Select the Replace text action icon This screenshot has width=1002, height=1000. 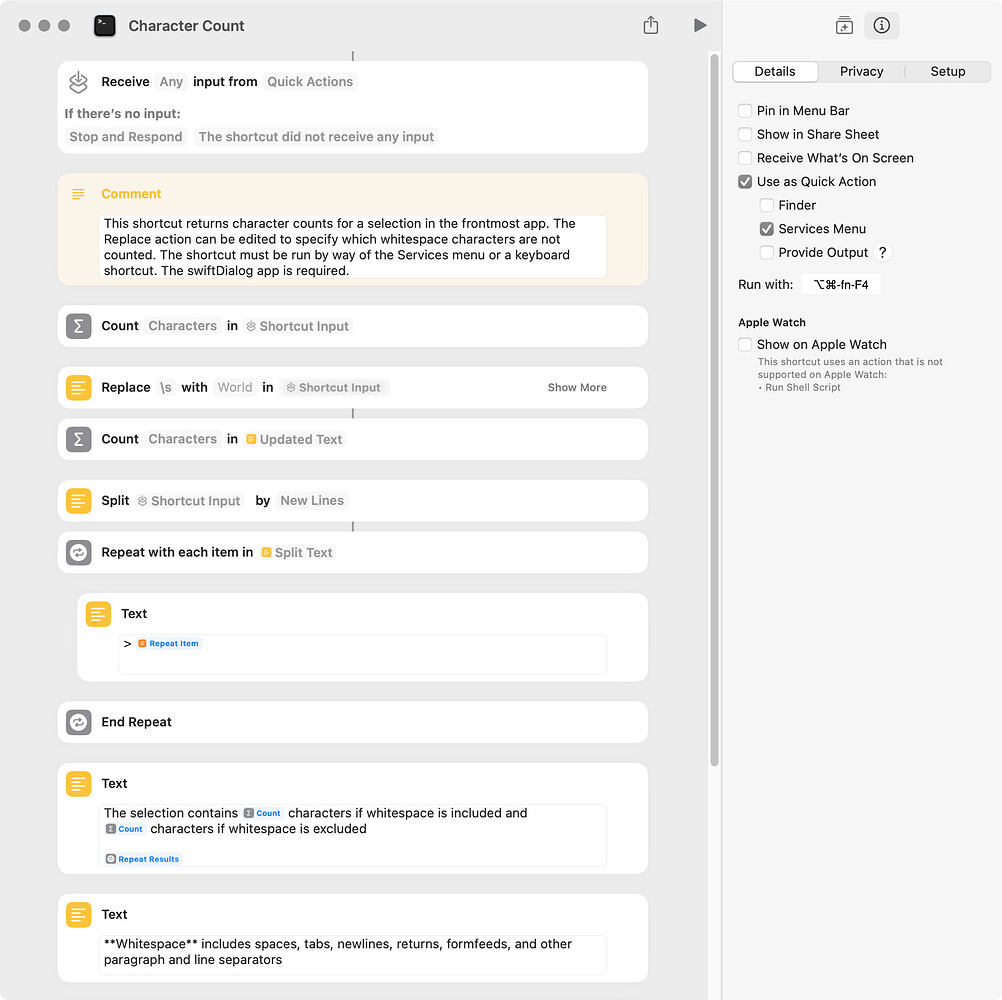click(78, 387)
